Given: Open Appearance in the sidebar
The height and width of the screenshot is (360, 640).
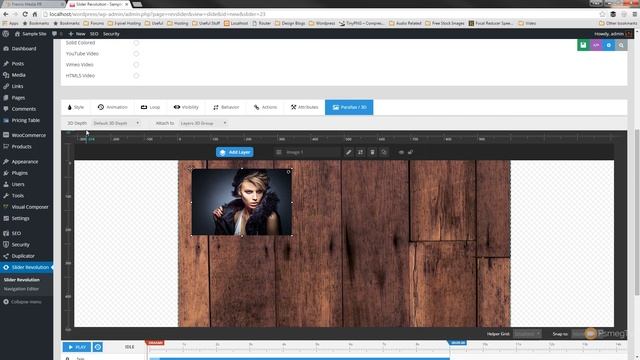Looking at the screenshot, I should point(24,162).
